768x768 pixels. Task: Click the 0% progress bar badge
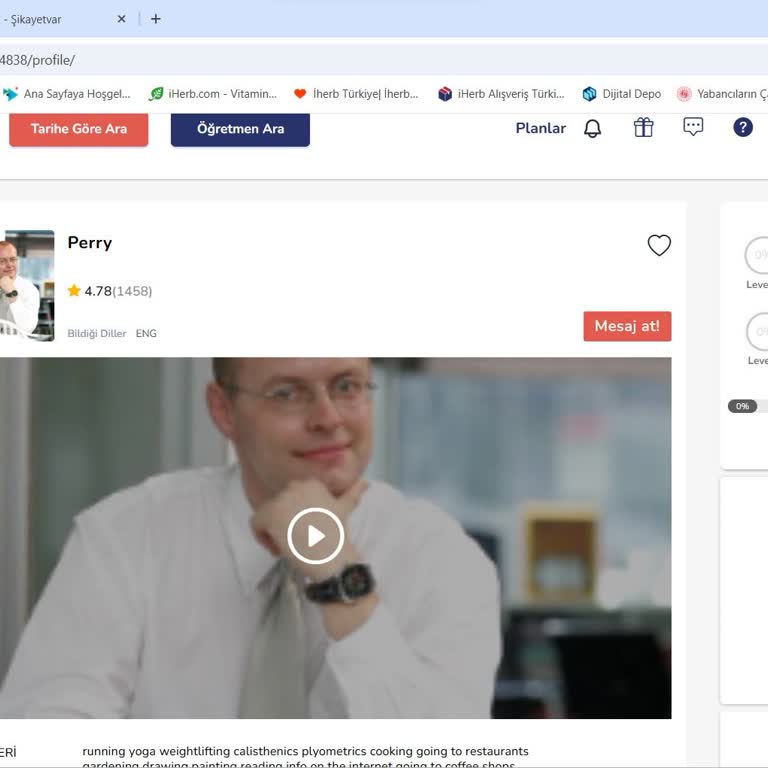(742, 406)
